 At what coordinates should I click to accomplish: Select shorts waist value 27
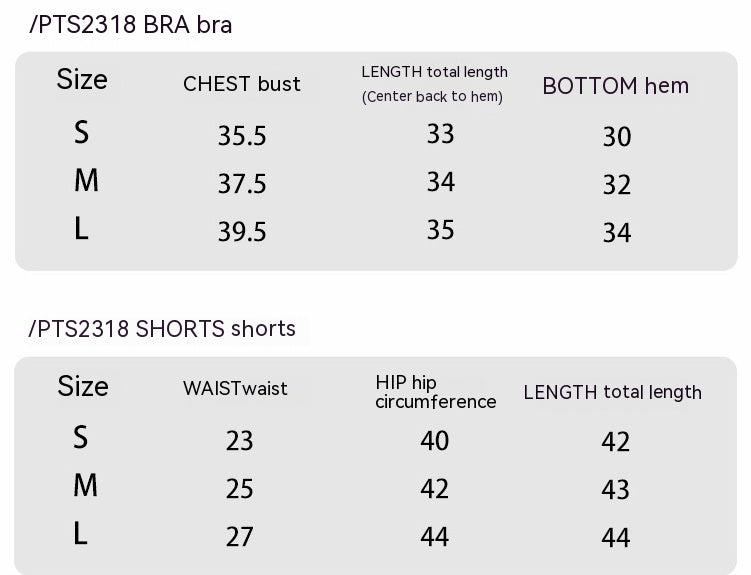(x=240, y=537)
